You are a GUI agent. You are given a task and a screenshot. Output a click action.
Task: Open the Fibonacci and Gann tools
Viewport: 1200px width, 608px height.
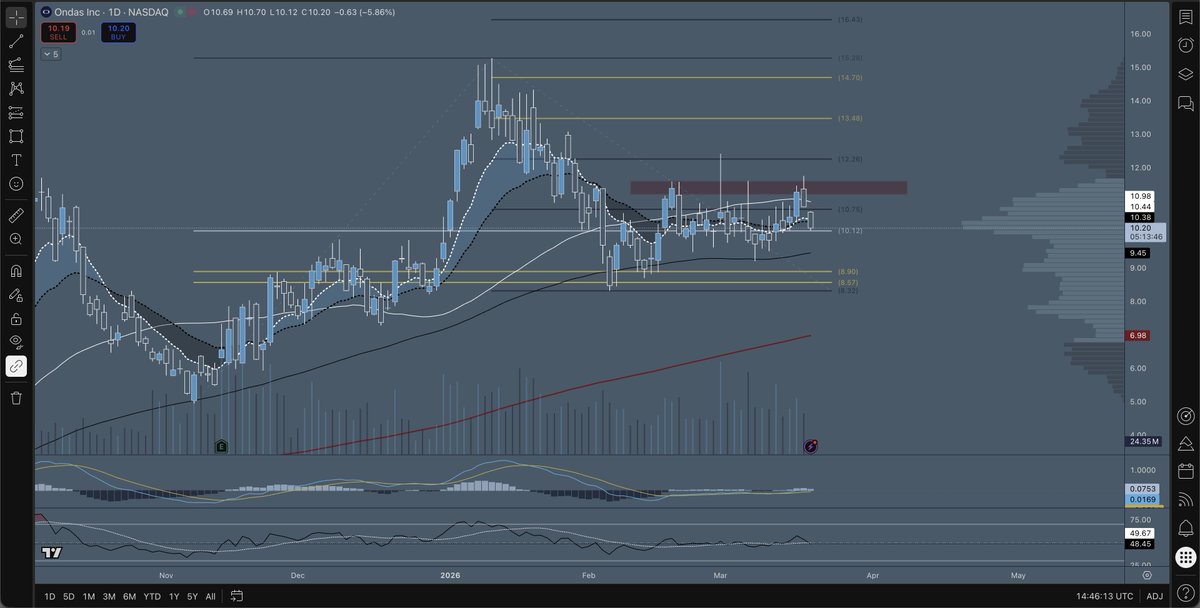click(x=16, y=65)
